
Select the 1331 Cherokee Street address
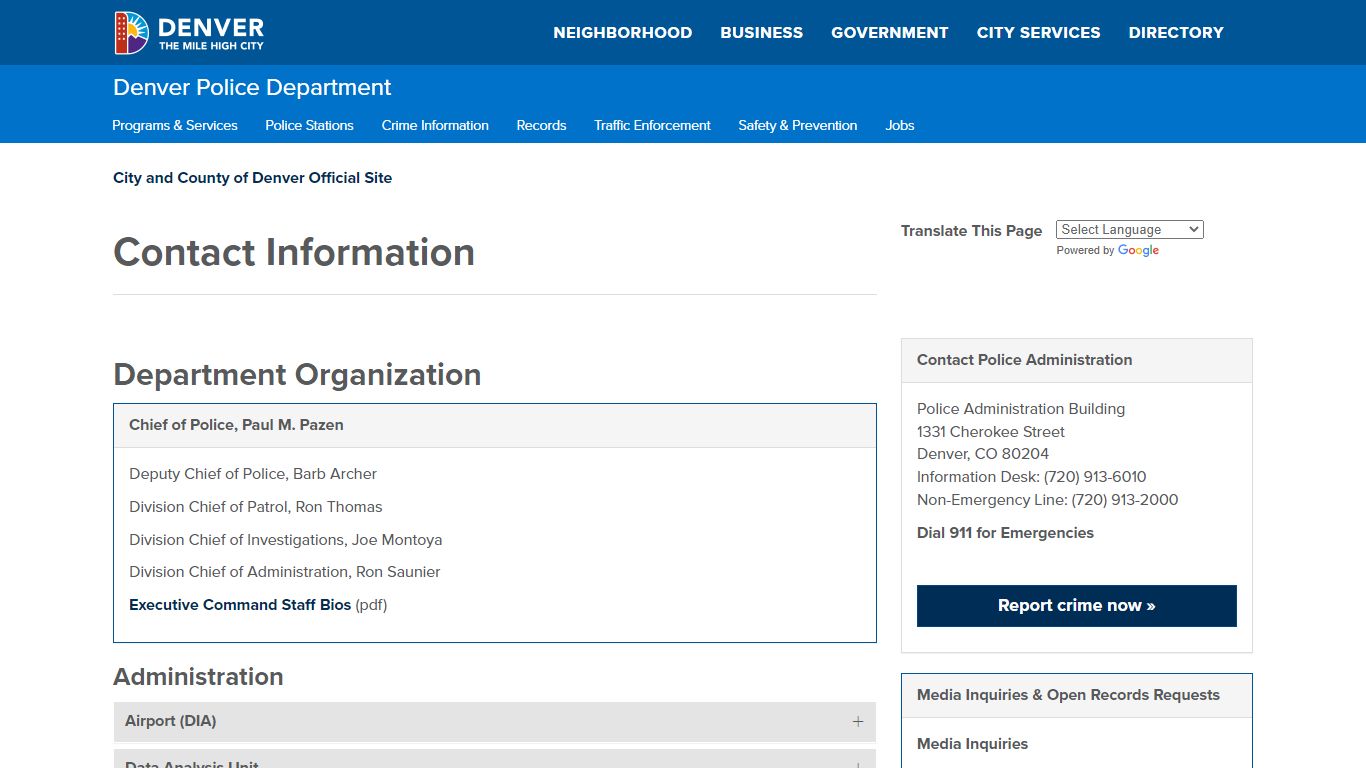click(991, 432)
